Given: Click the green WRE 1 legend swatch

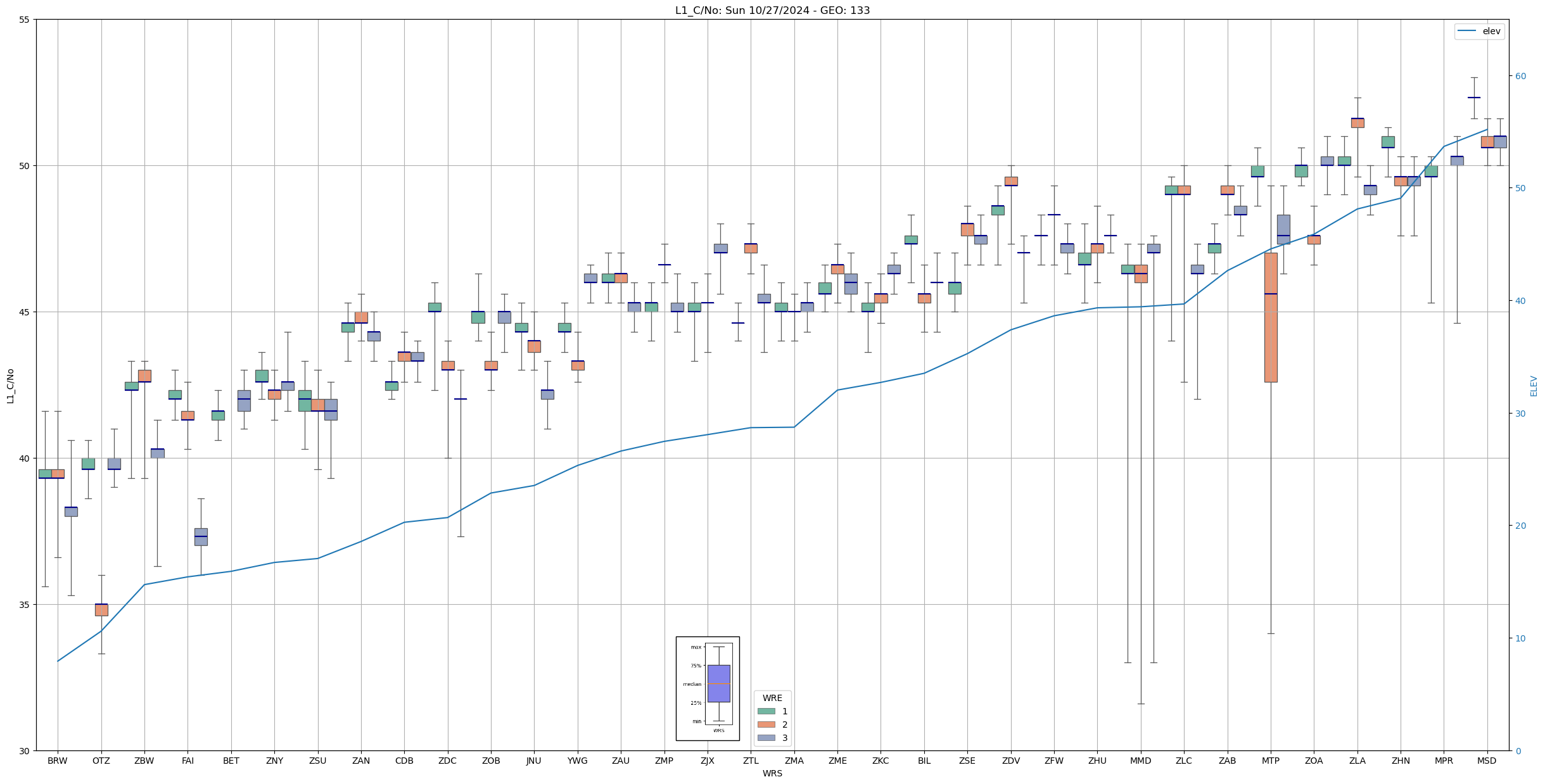Looking at the screenshot, I should (x=766, y=711).
